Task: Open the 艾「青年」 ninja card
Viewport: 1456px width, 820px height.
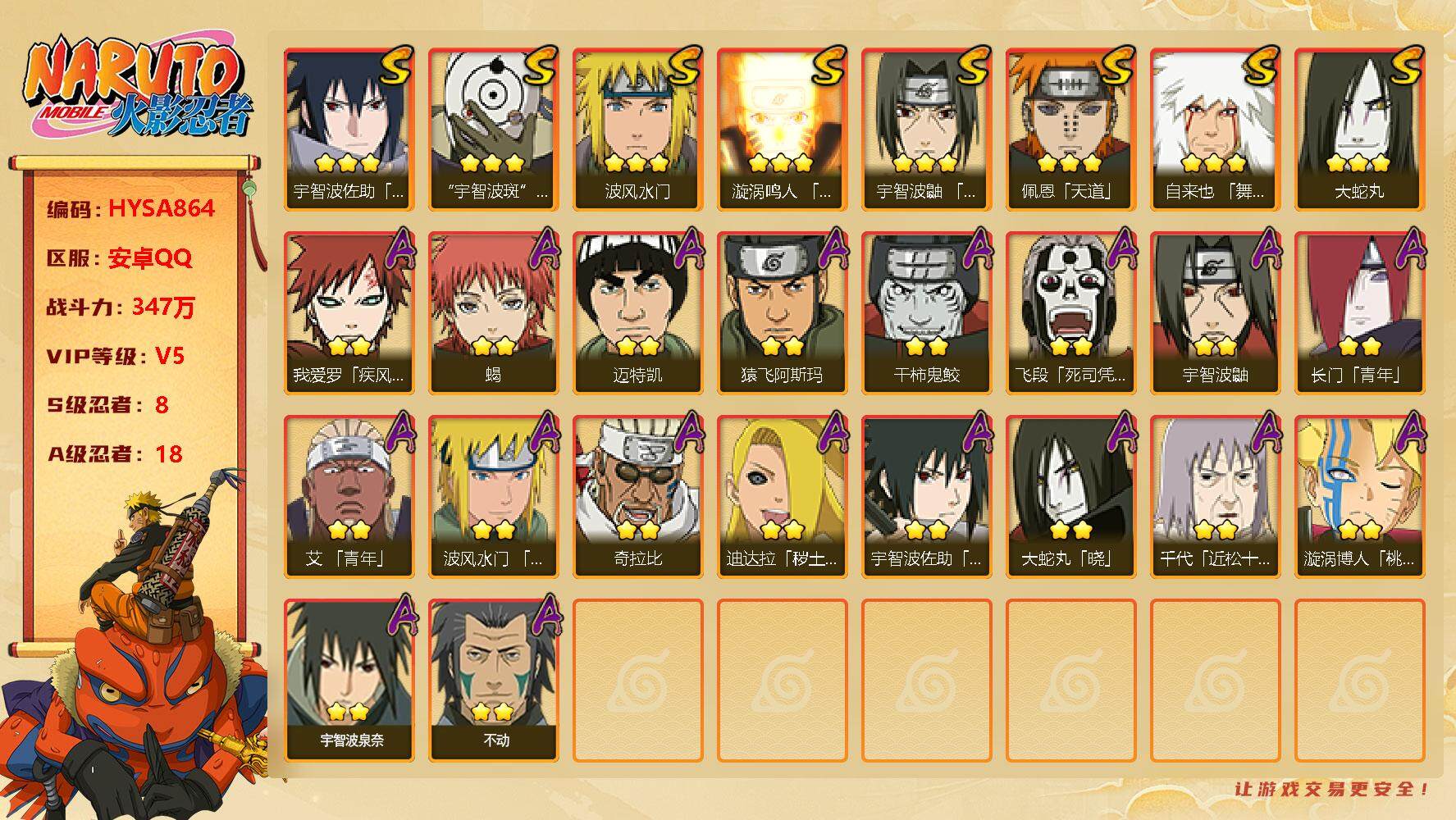Action: 349,497
